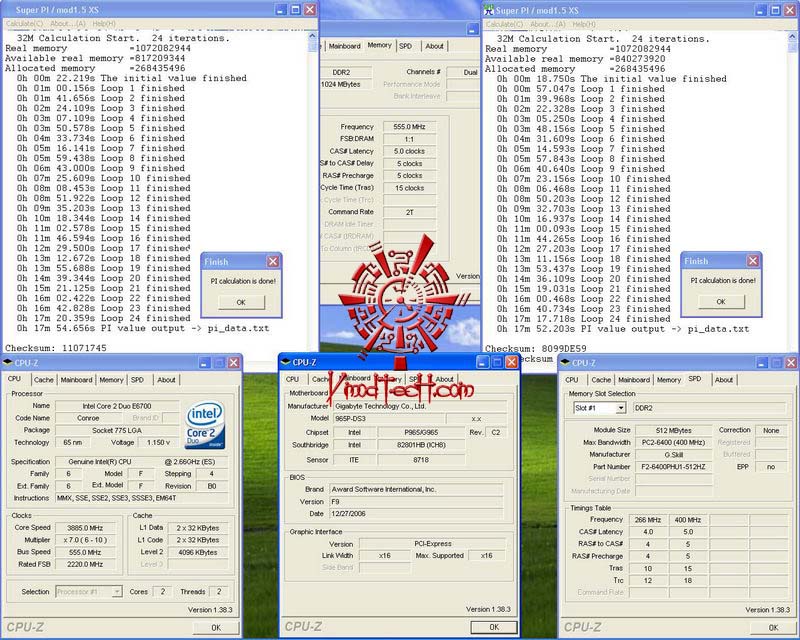Minimize the left CPU-Z window
Image resolution: width=800 pixels, height=640 pixels.
click(x=205, y=363)
